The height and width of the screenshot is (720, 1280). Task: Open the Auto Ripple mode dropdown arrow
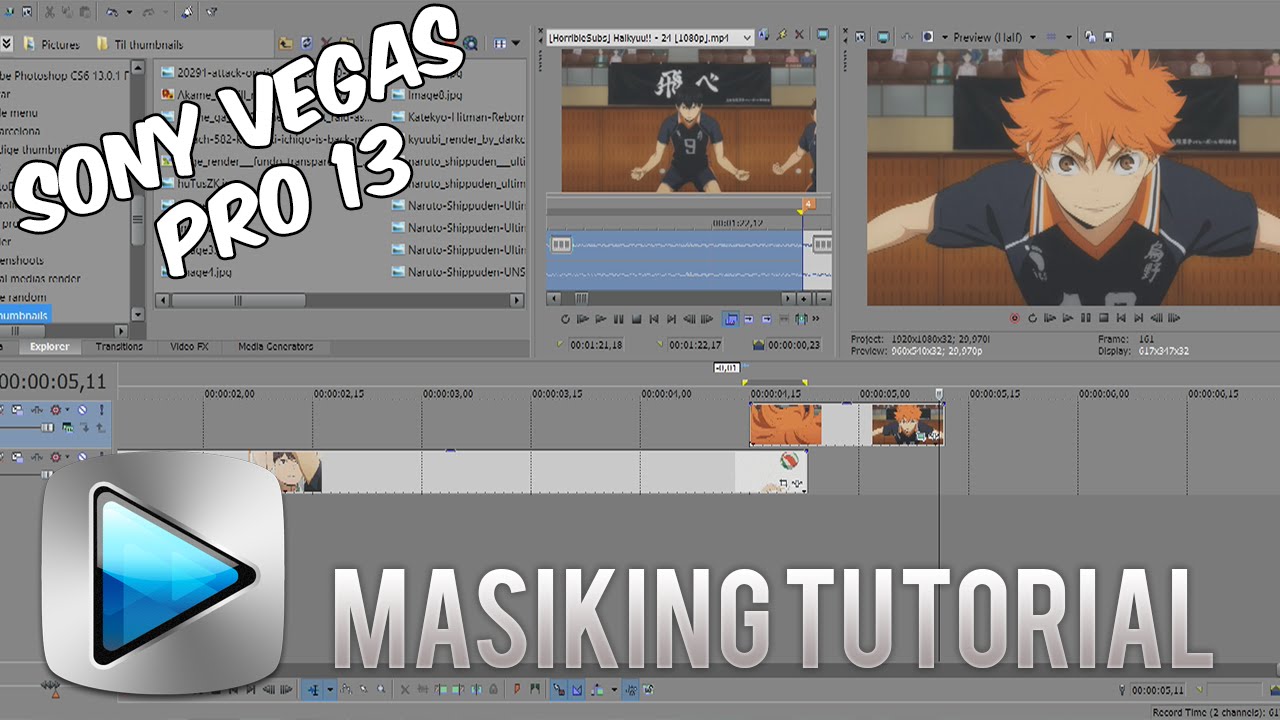click(x=614, y=690)
